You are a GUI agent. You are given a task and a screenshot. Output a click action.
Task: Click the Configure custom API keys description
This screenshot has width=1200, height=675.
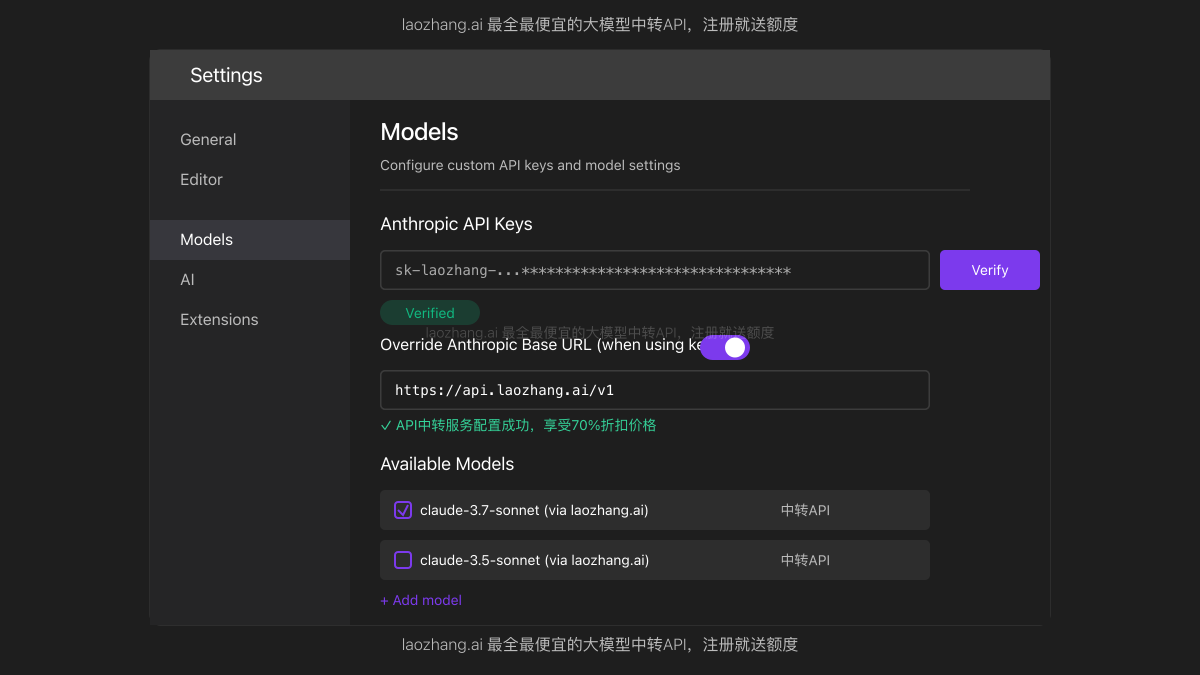(x=530, y=165)
